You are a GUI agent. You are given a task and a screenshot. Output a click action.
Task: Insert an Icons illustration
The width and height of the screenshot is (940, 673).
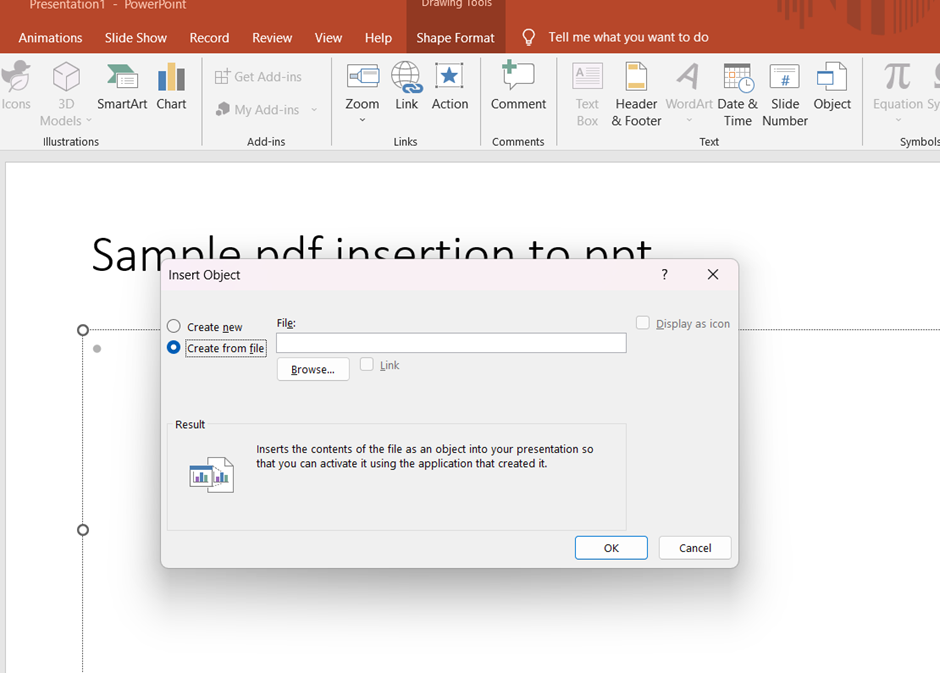pyautogui.click(x=16, y=86)
